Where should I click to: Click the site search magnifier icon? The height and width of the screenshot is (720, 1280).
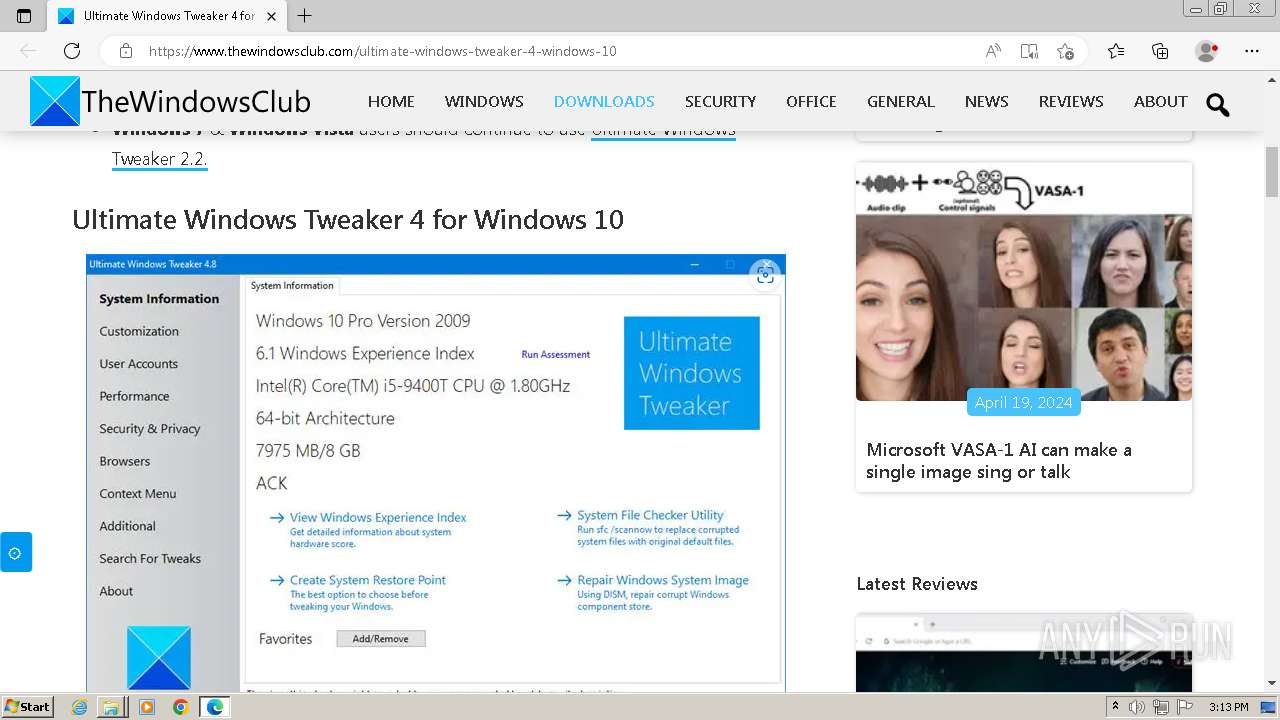pos(1217,104)
